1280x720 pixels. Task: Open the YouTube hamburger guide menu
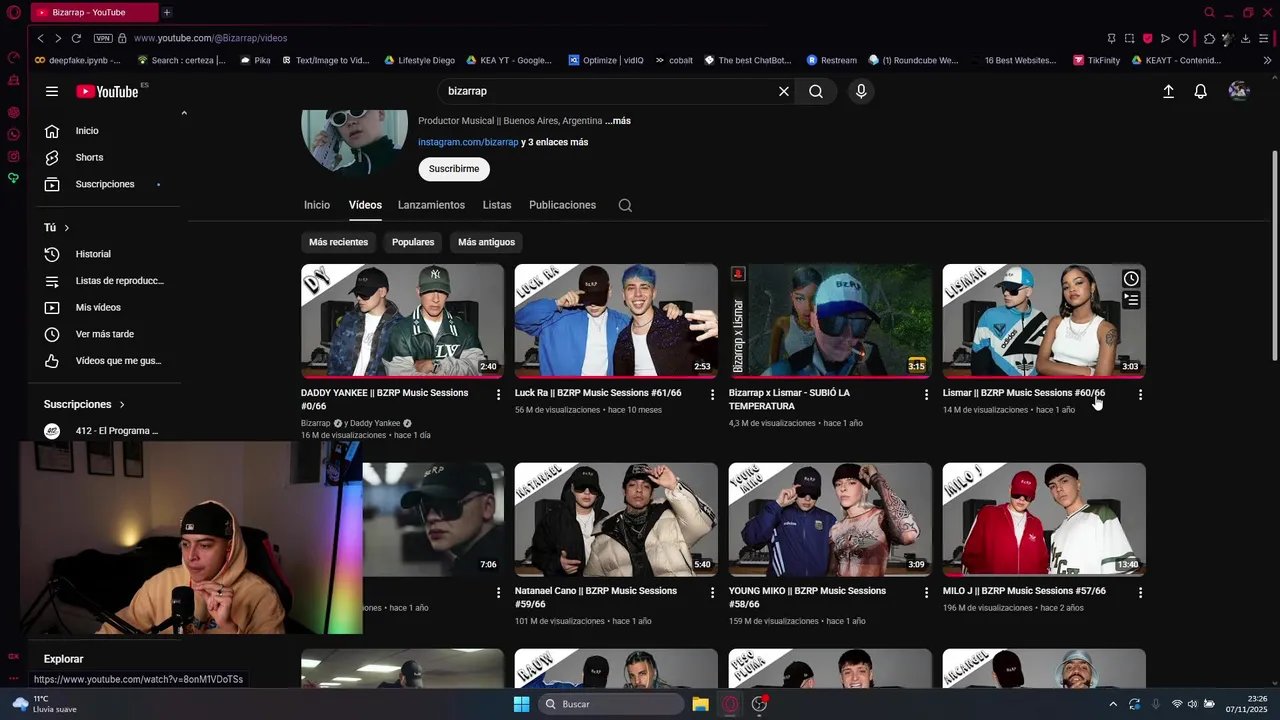[52, 91]
